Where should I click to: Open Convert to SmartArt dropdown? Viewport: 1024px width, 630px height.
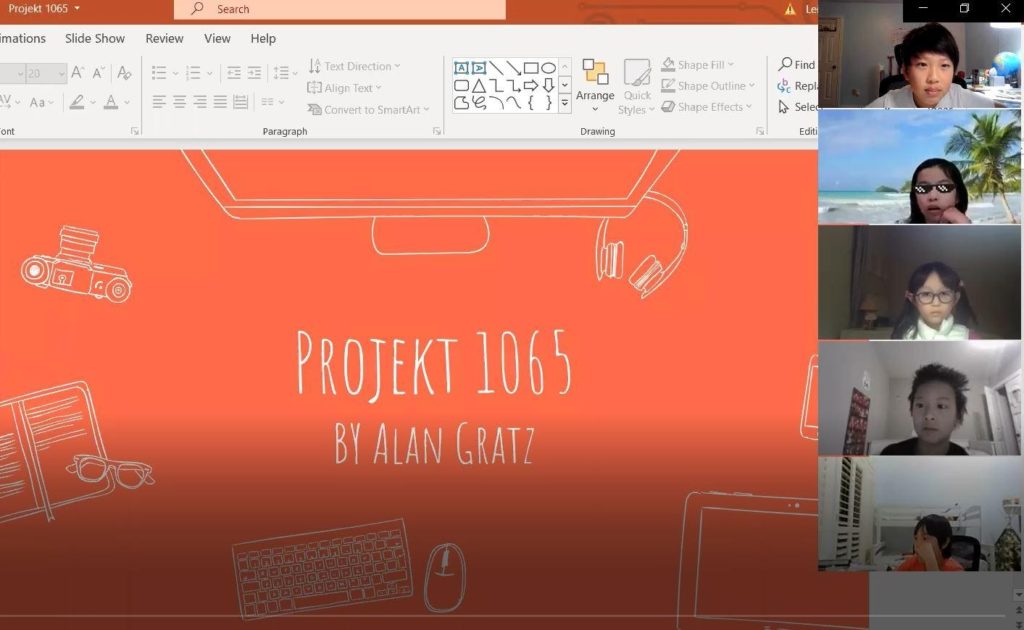pos(368,110)
